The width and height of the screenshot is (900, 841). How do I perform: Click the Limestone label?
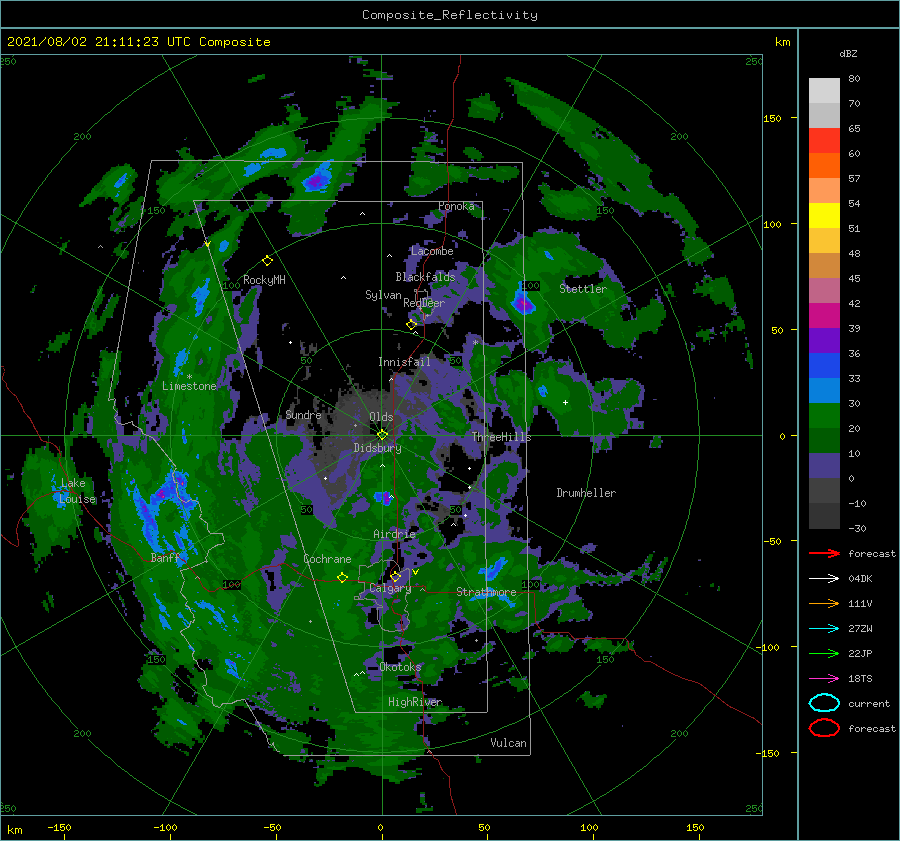[x=189, y=386]
